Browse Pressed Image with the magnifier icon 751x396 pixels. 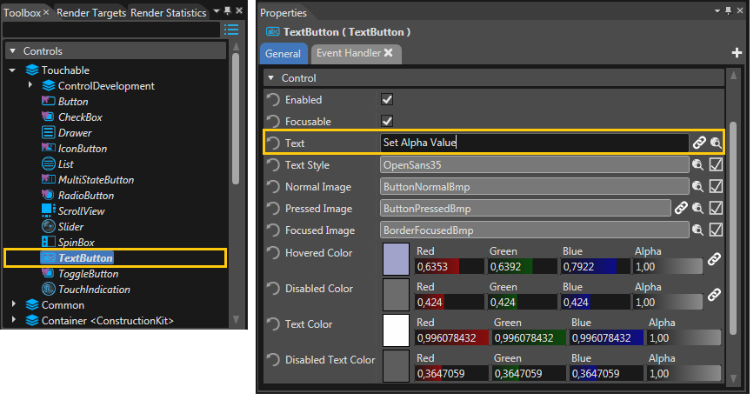click(698, 208)
